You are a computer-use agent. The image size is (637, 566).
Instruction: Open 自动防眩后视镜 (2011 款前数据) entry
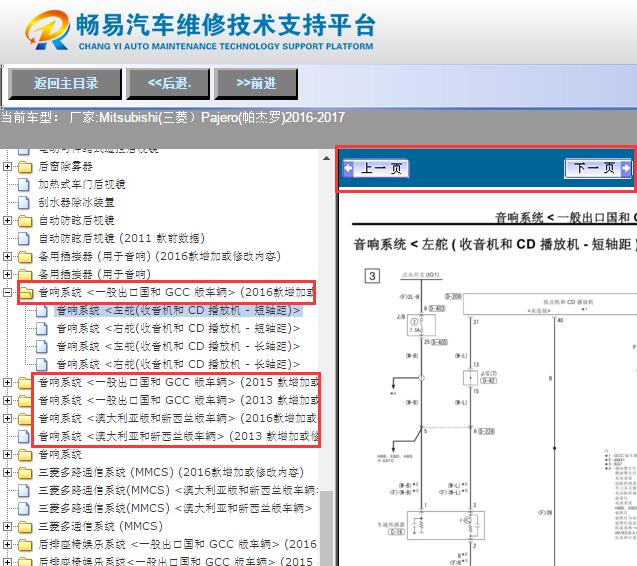(121, 239)
